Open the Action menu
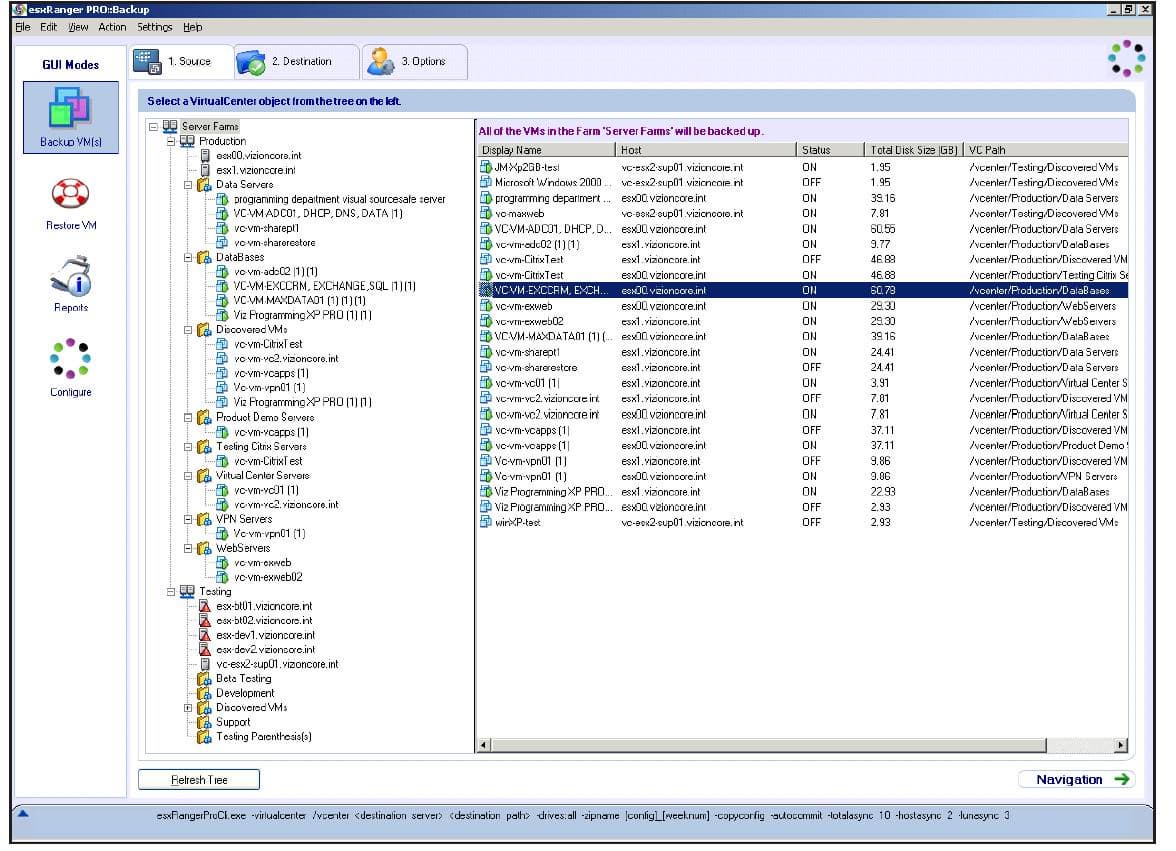The width and height of the screenshot is (1176, 851). tap(112, 27)
